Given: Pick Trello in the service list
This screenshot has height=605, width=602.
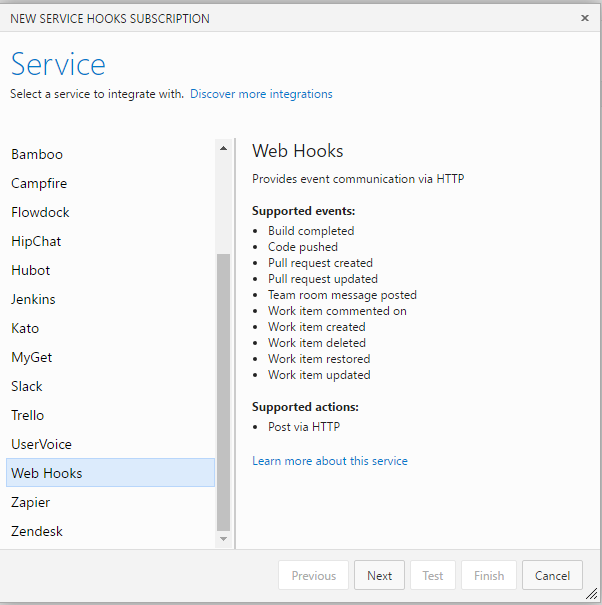Looking at the screenshot, I should pos(110,415).
